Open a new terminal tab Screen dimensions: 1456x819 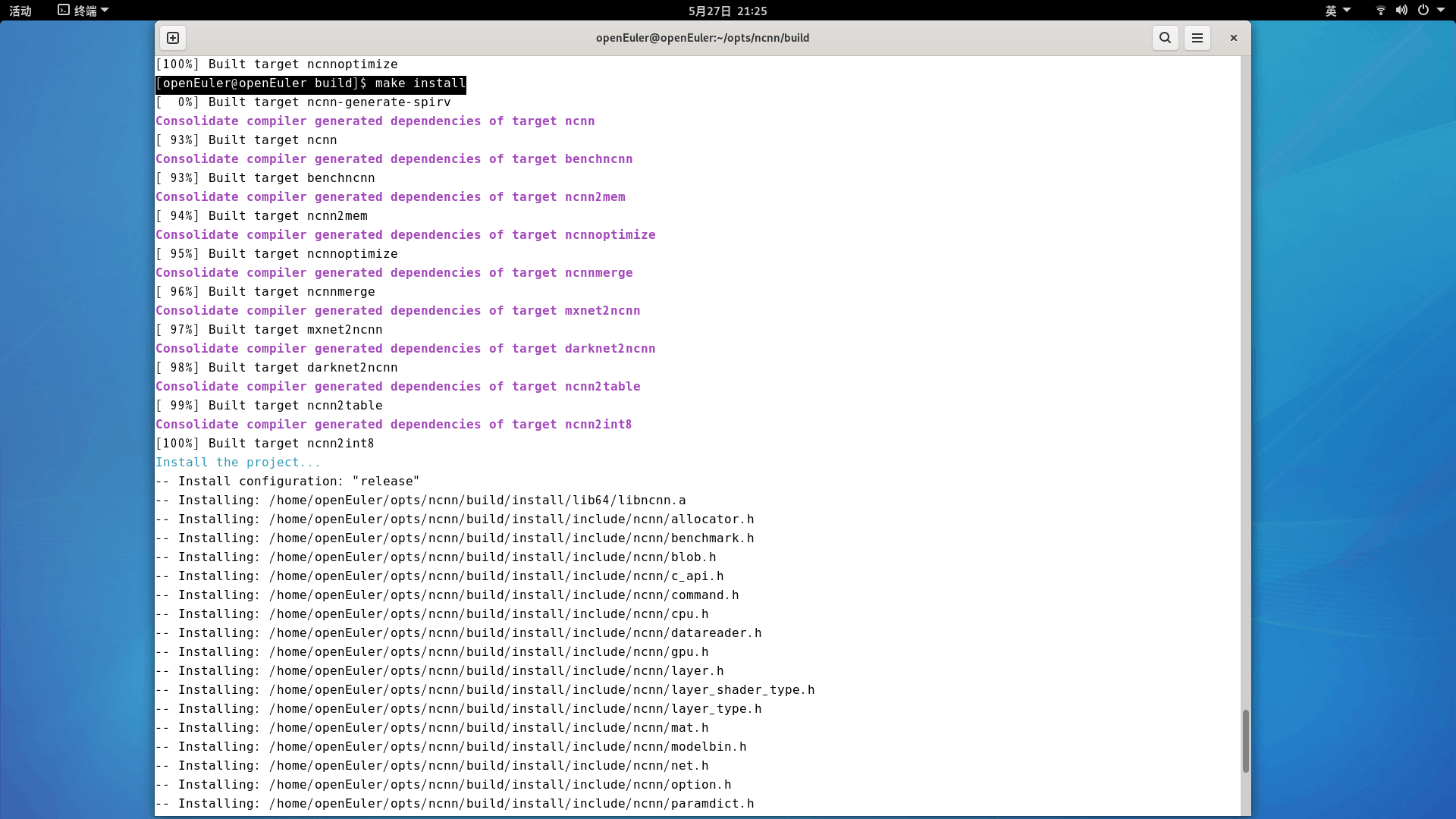(x=173, y=38)
